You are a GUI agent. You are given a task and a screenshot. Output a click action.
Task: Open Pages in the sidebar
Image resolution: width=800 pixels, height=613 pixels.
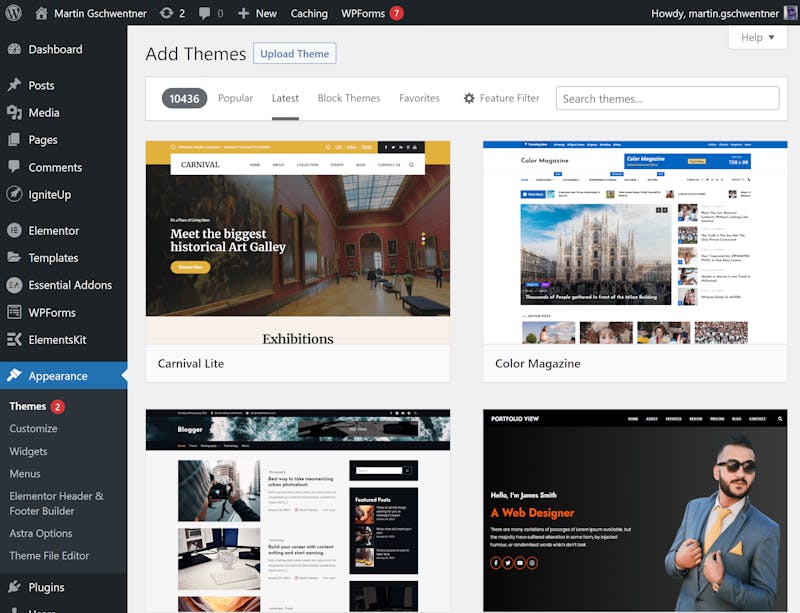(43, 140)
